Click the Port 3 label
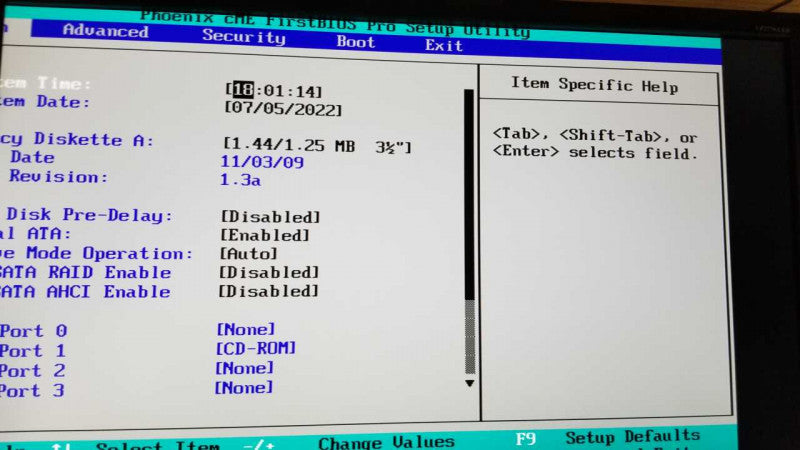The width and height of the screenshot is (800, 450). 33,391
